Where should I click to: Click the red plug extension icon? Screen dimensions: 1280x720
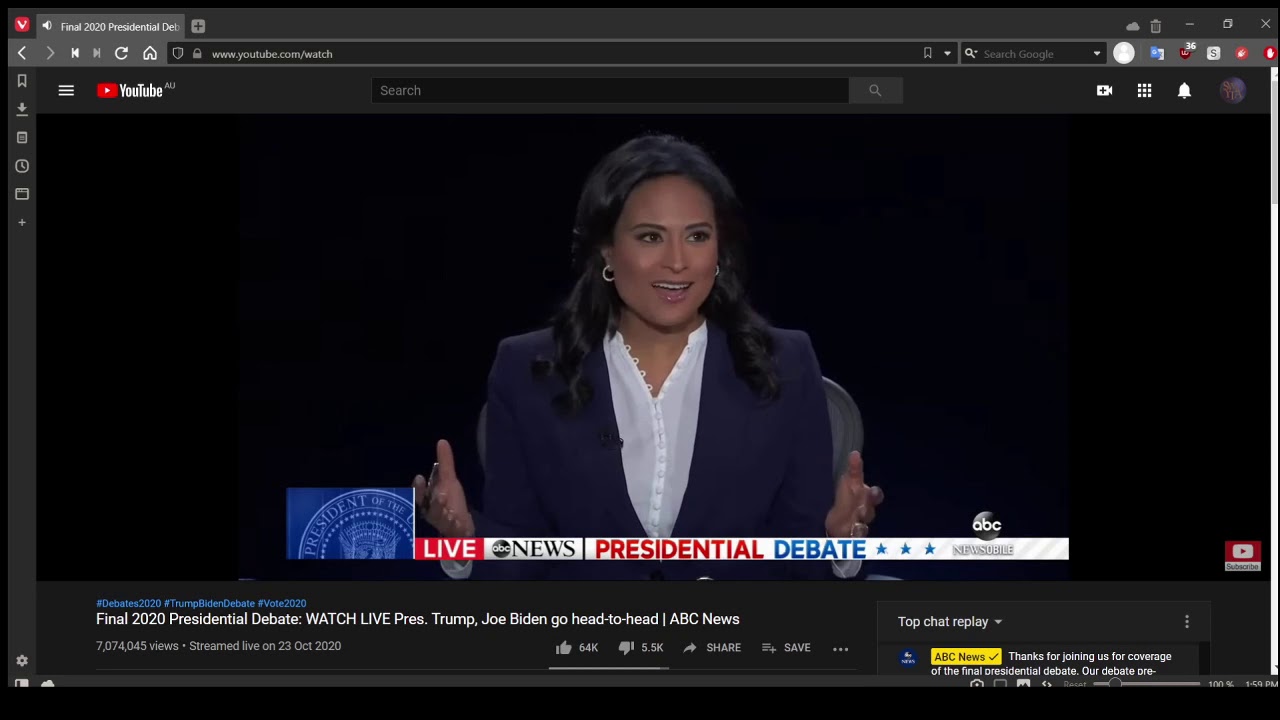pyautogui.click(x=1242, y=53)
